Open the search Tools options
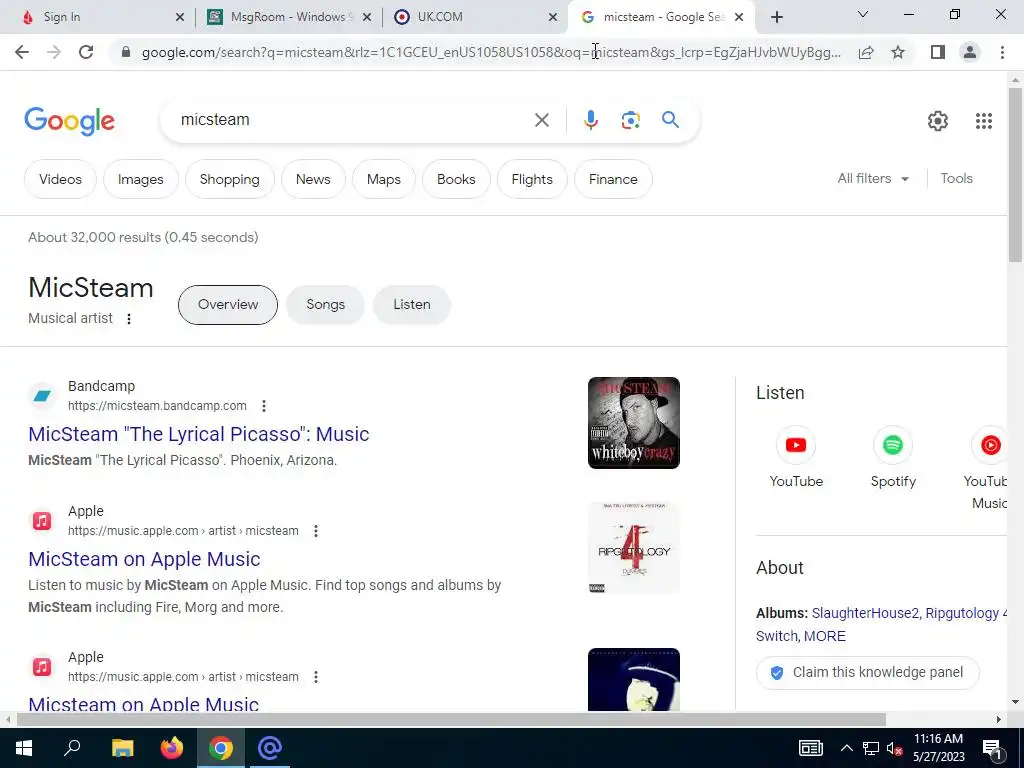Image resolution: width=1024 pixels, height=768 pixels. [x=956, y=178]
